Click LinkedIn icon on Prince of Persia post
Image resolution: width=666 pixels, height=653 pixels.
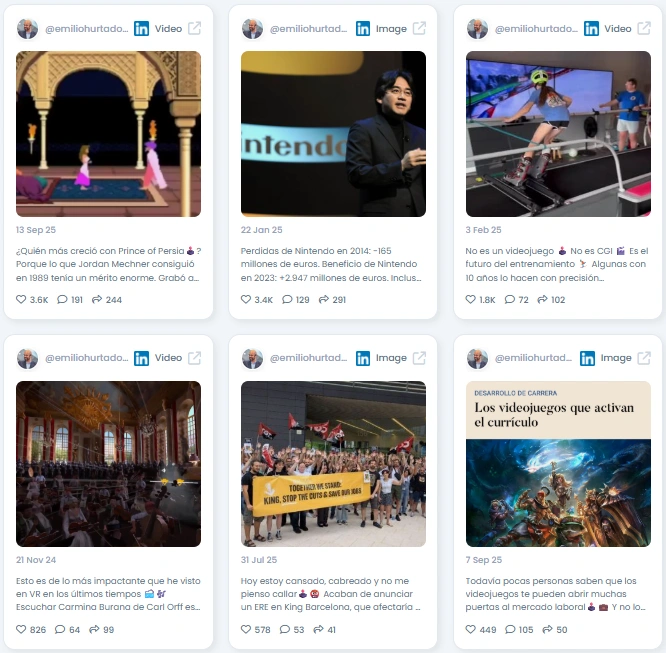click(141, 29)
